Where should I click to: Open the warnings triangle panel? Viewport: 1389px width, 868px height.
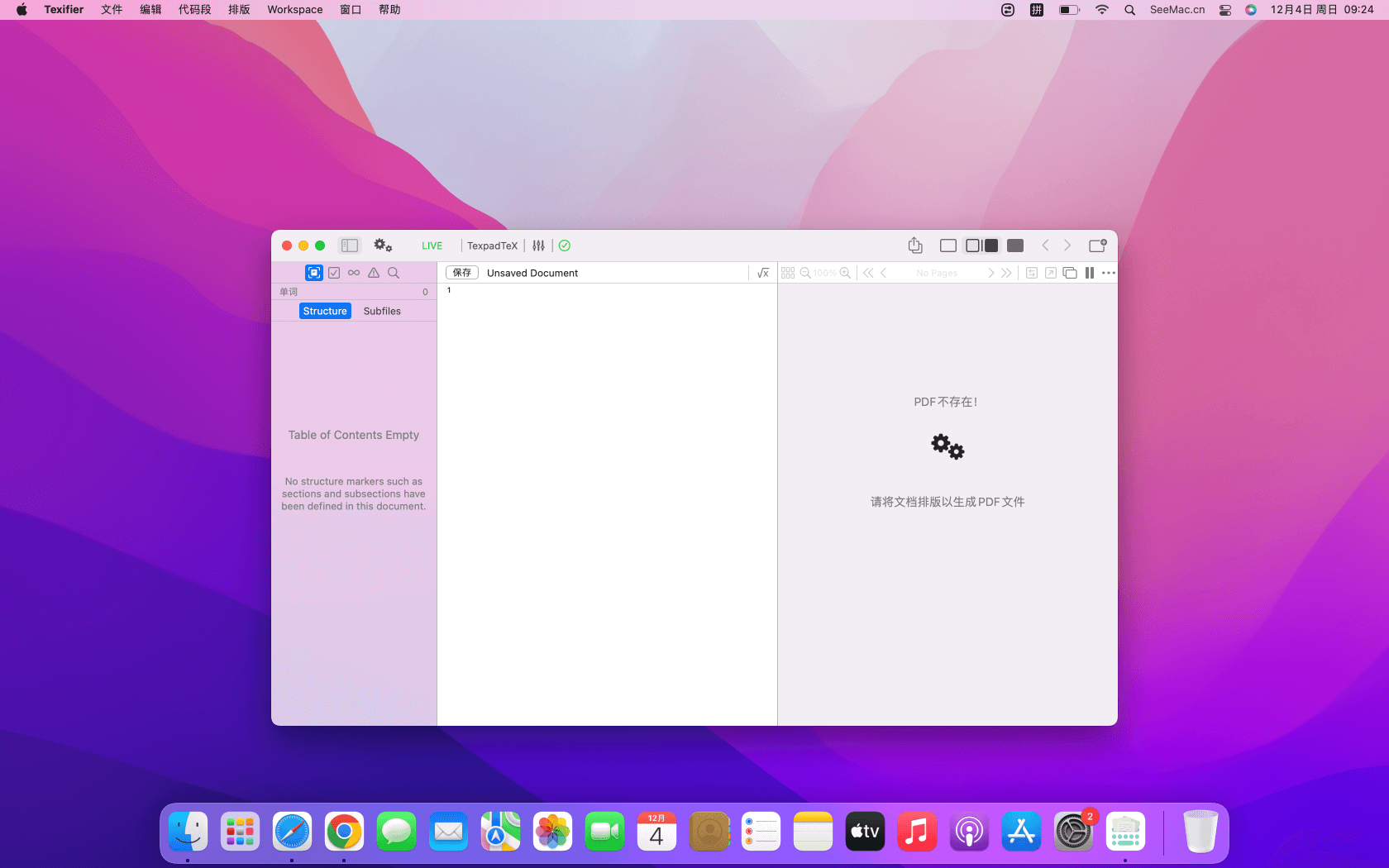374,273
